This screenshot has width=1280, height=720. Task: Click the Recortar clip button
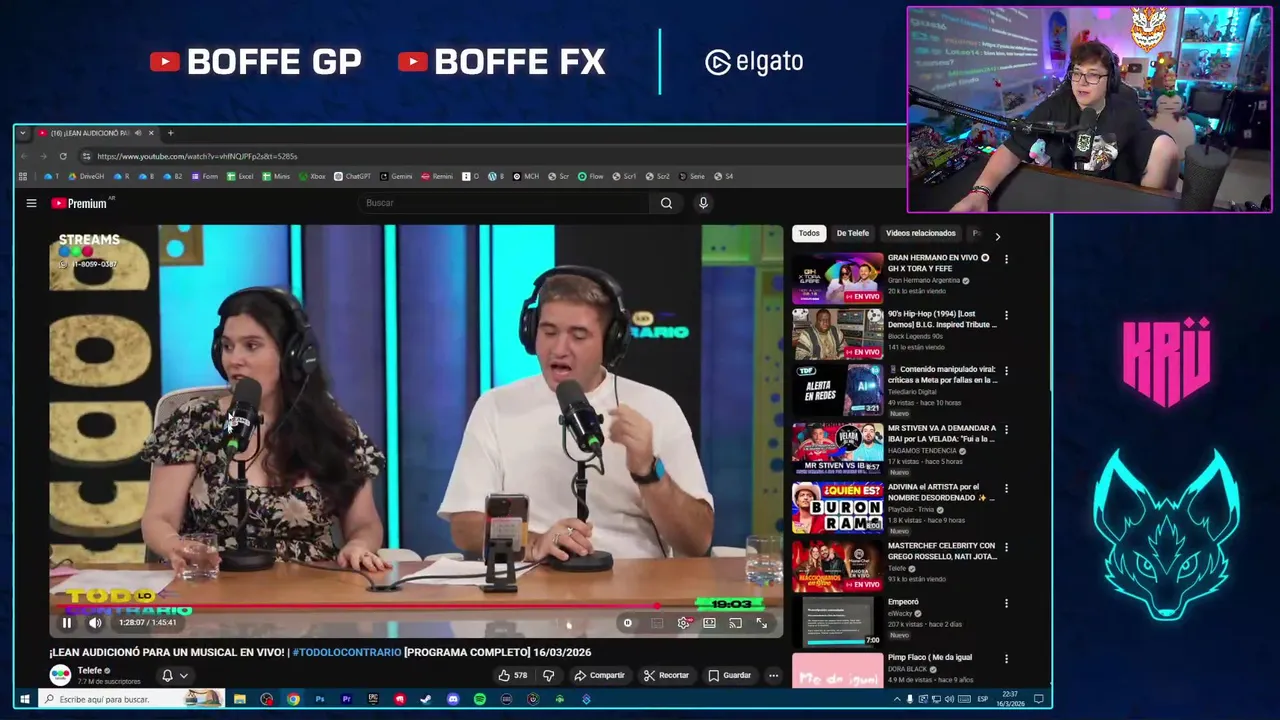click(666, 675)
